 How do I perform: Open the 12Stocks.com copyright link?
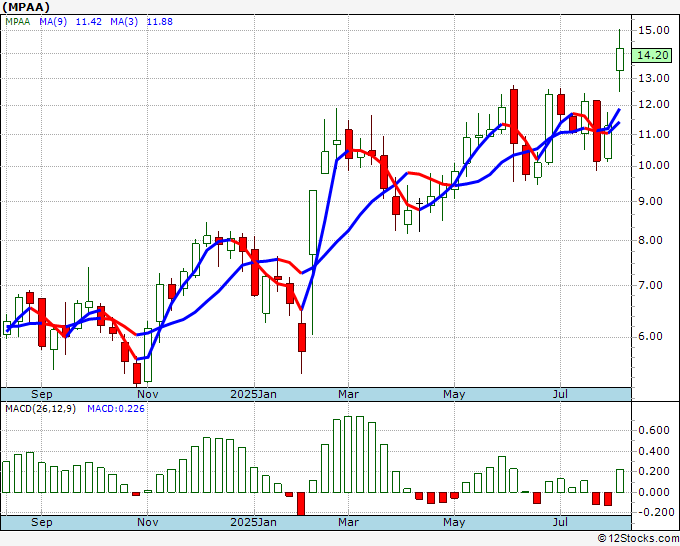638,539
